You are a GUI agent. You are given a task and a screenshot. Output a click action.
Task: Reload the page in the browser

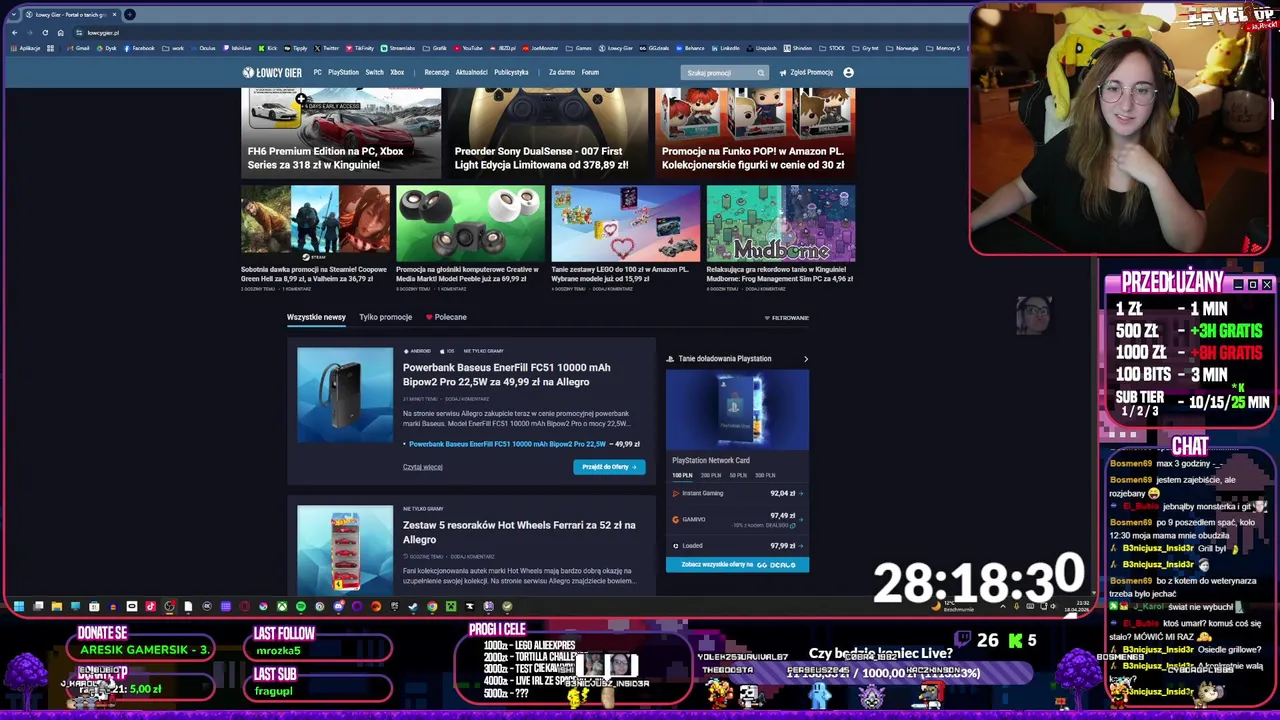(45, 33)
